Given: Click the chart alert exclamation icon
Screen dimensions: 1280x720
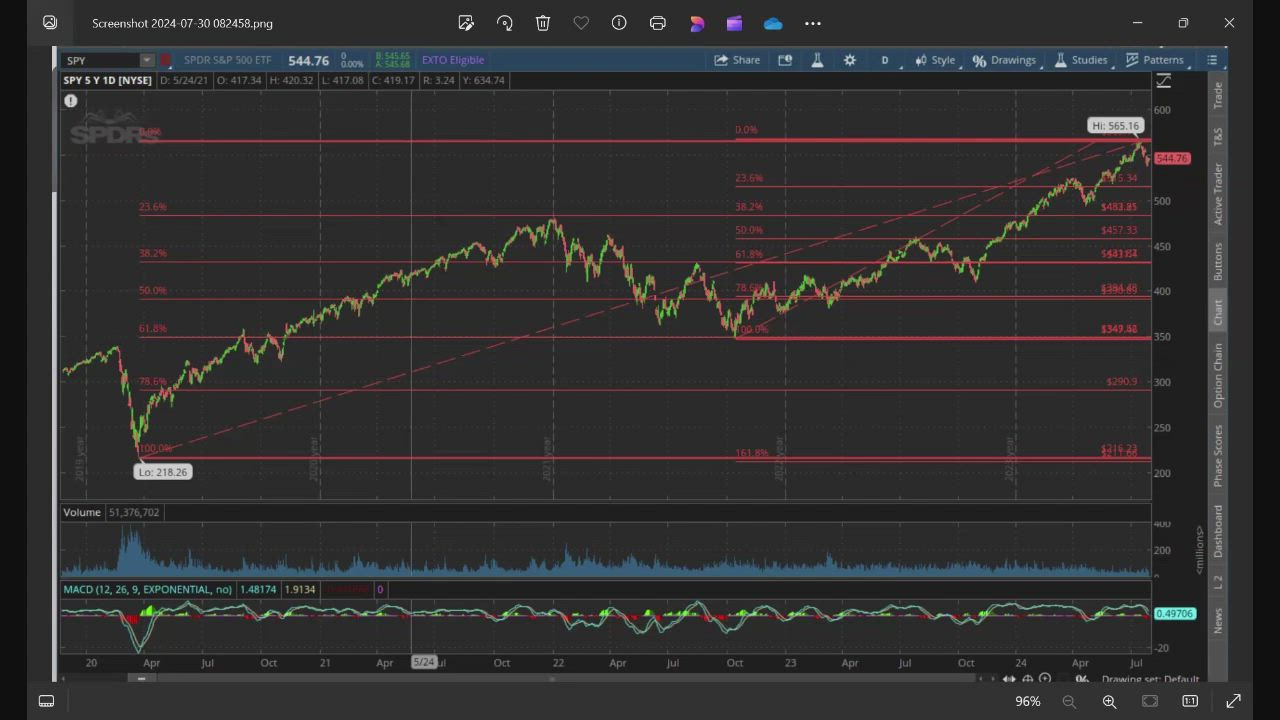Looking at the screenshot, I should pos(71,101).
